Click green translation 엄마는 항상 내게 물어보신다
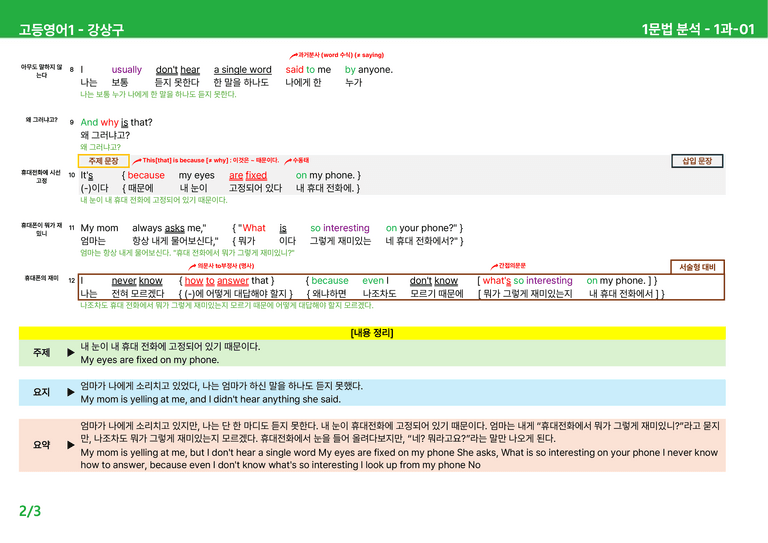This screenshot has height=543, width=768. [x=187, y=253]
